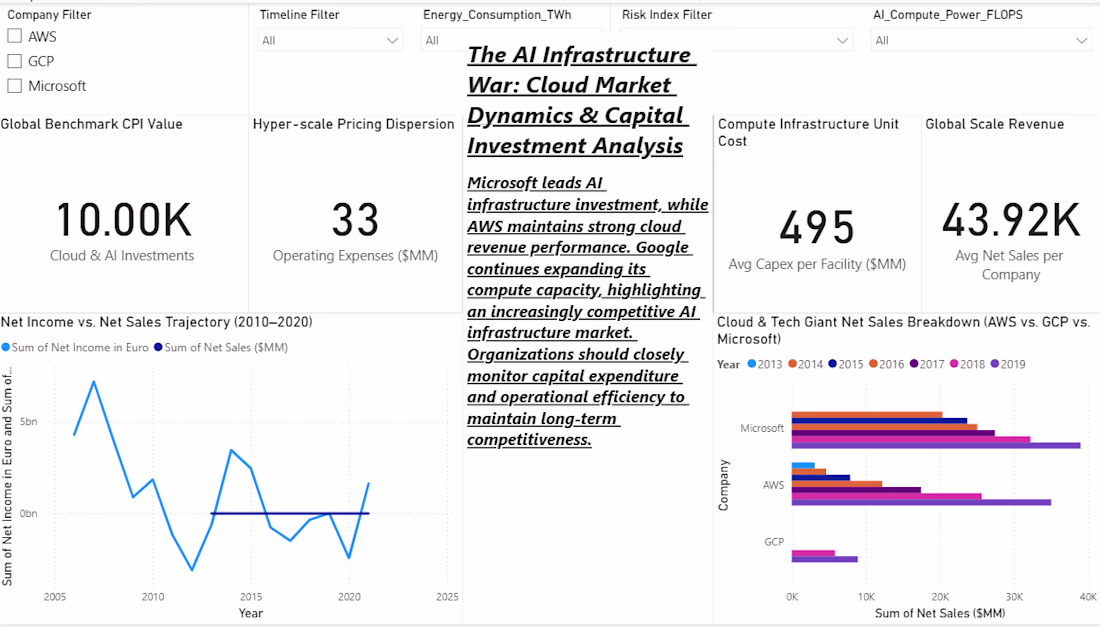Screen dimensions: 1100x627
Task: Click the 43.92K Avg Net Sales value
Action: pos(1010,220)
